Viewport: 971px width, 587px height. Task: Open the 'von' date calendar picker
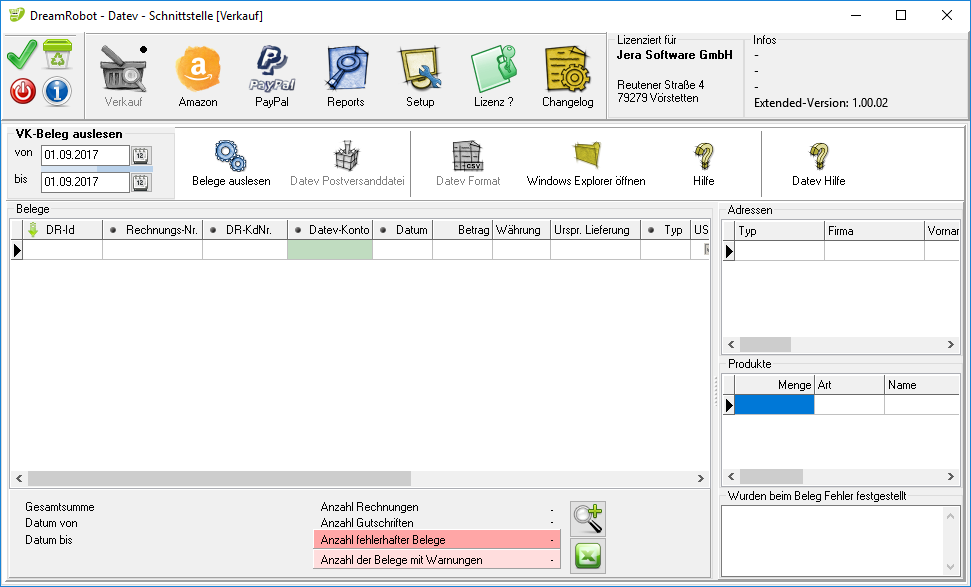(141, 155)
